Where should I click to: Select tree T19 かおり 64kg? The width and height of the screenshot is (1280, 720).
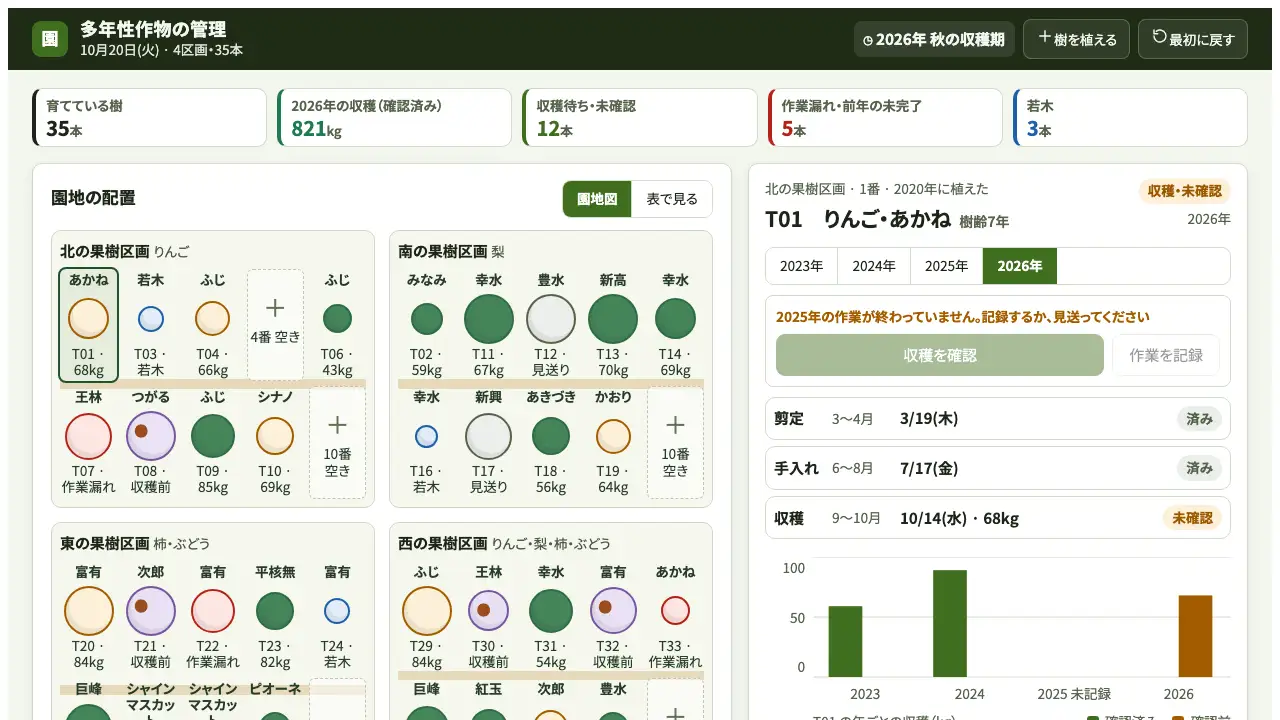pyautogui.click(x=613, y=442)
